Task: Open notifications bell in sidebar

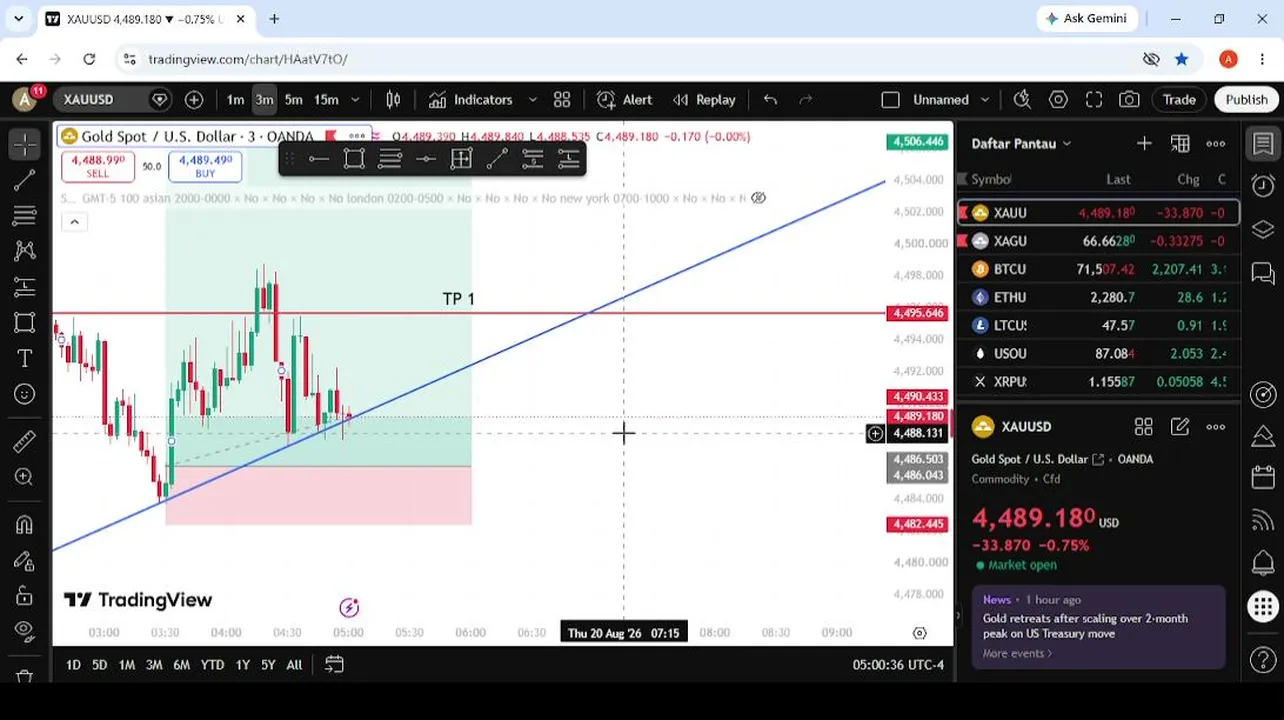Action: (1263, 562)
